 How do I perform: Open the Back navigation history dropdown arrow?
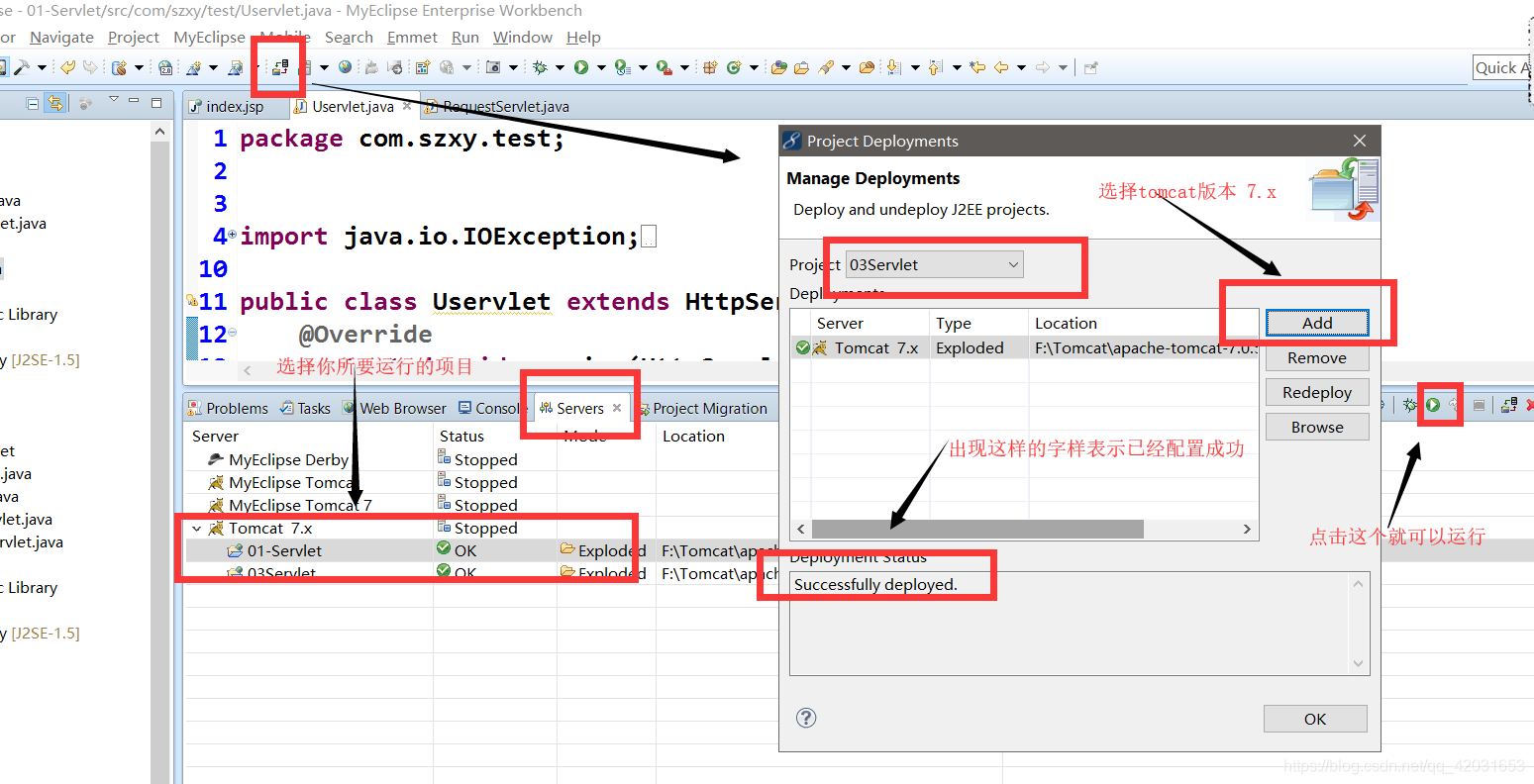tap(1021, 67)
